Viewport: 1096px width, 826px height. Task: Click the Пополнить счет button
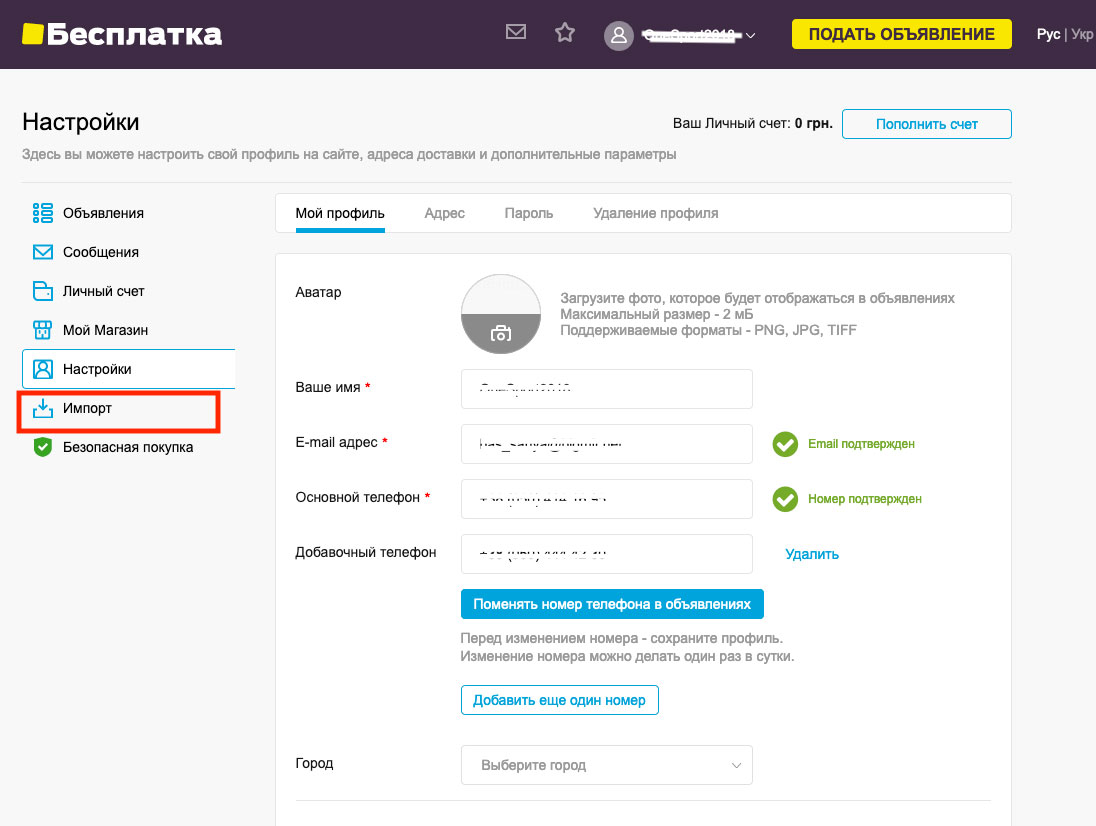click(x=926, y=124)
